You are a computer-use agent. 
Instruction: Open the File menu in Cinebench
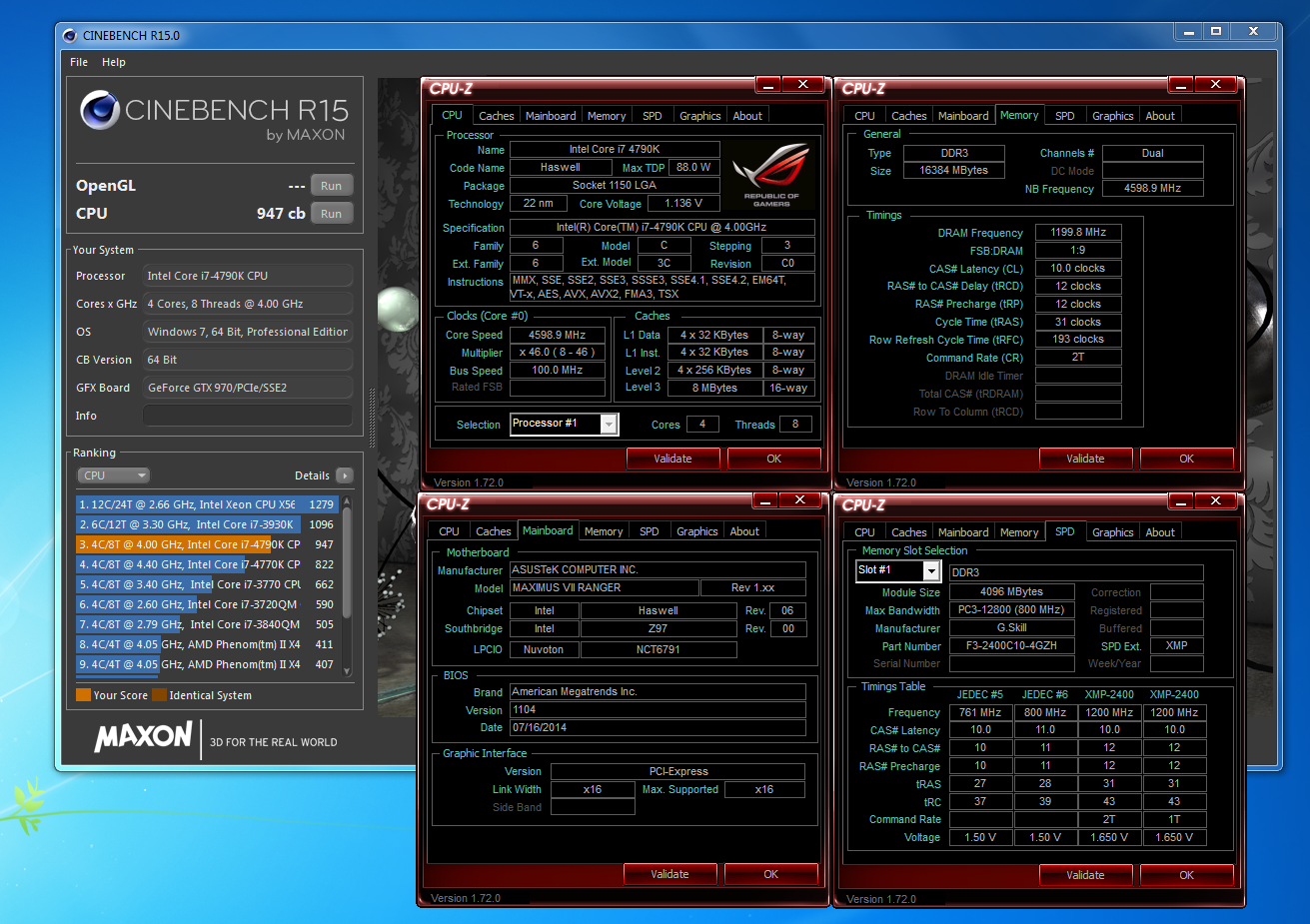tap(79, 62)
